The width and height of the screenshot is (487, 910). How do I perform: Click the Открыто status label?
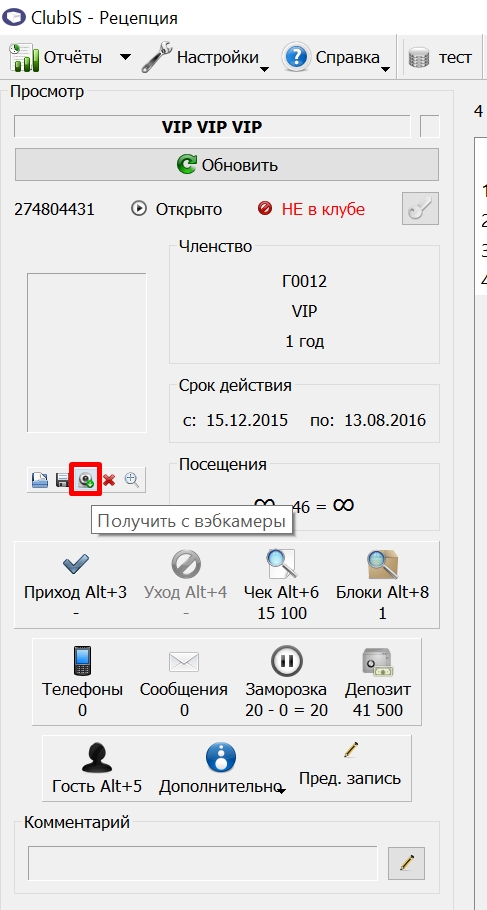tap(189, 209)
